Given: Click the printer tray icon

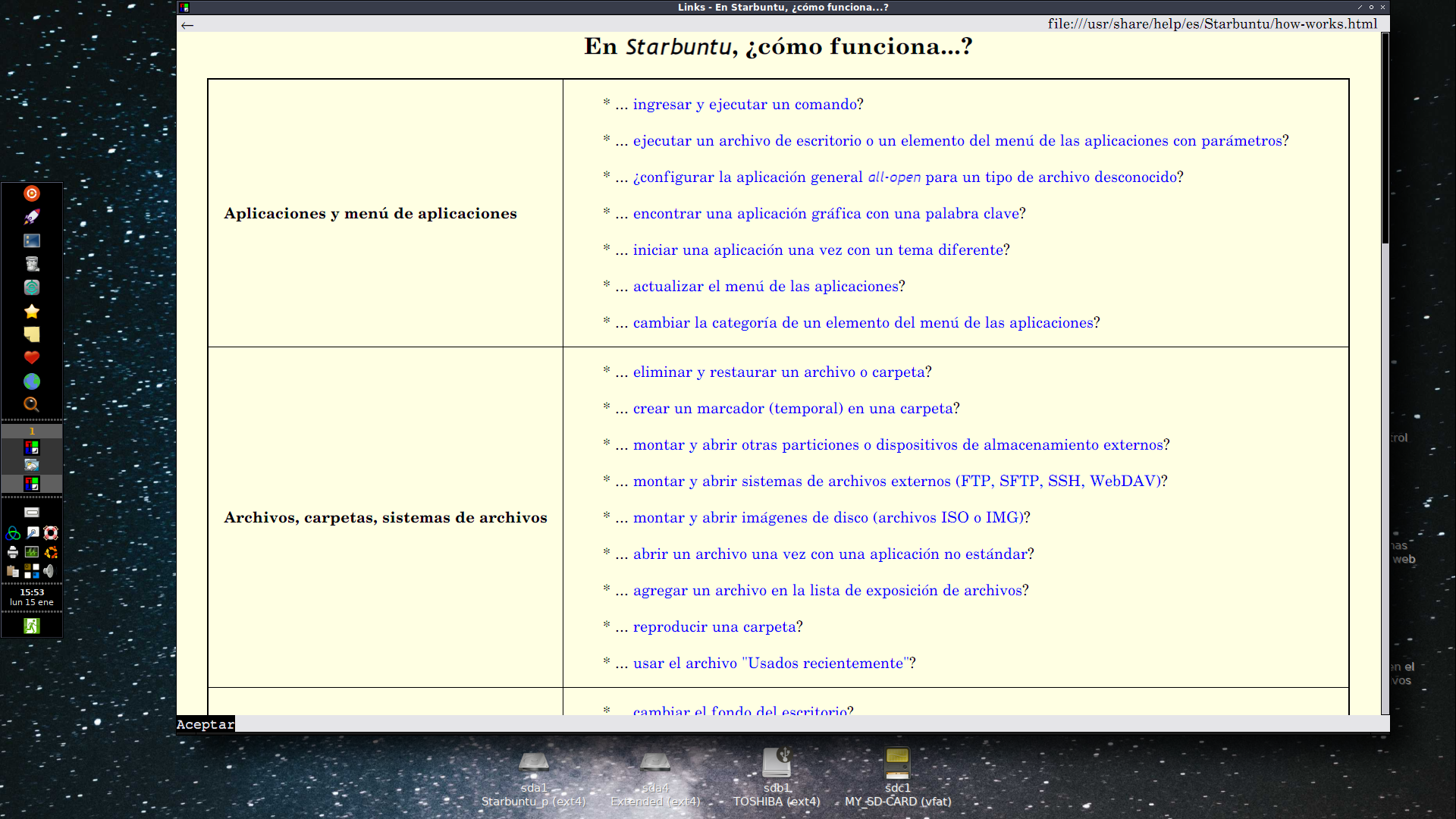Looking at the screenshot, I should (x=13, y=552).
